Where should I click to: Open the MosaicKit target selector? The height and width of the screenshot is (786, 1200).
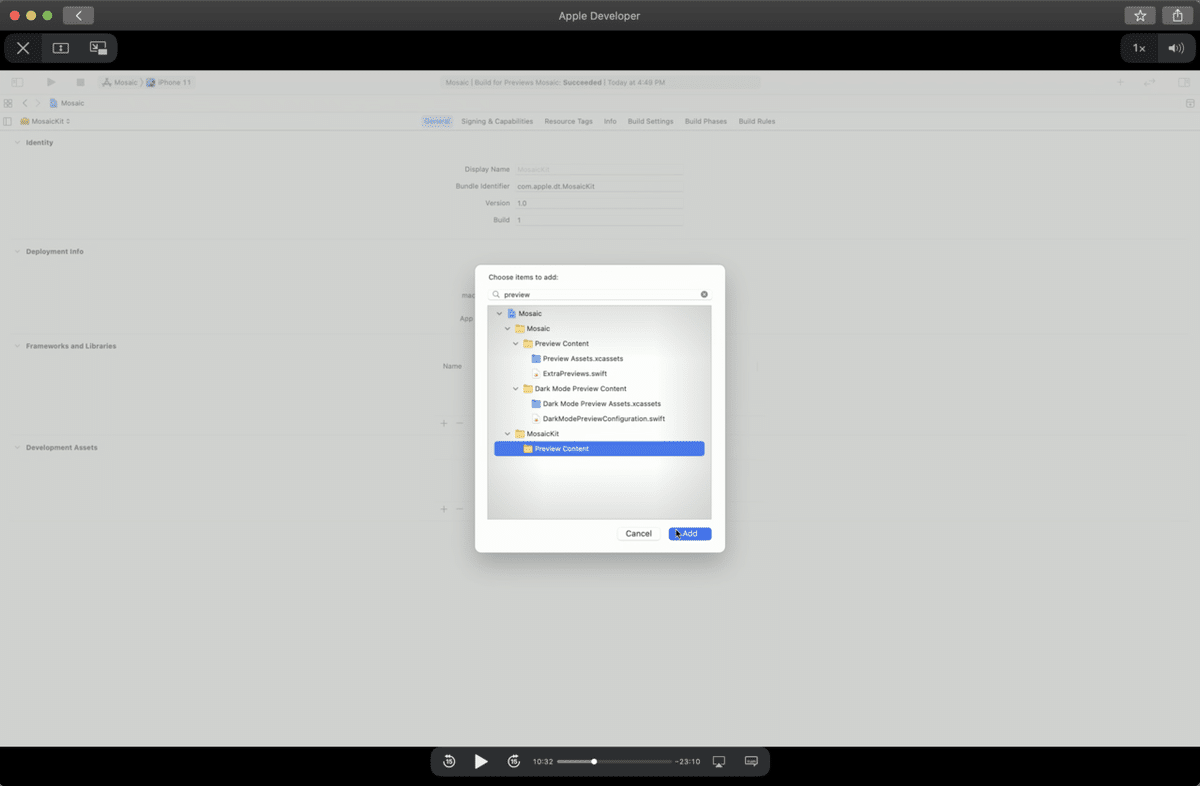click(45, 121)
